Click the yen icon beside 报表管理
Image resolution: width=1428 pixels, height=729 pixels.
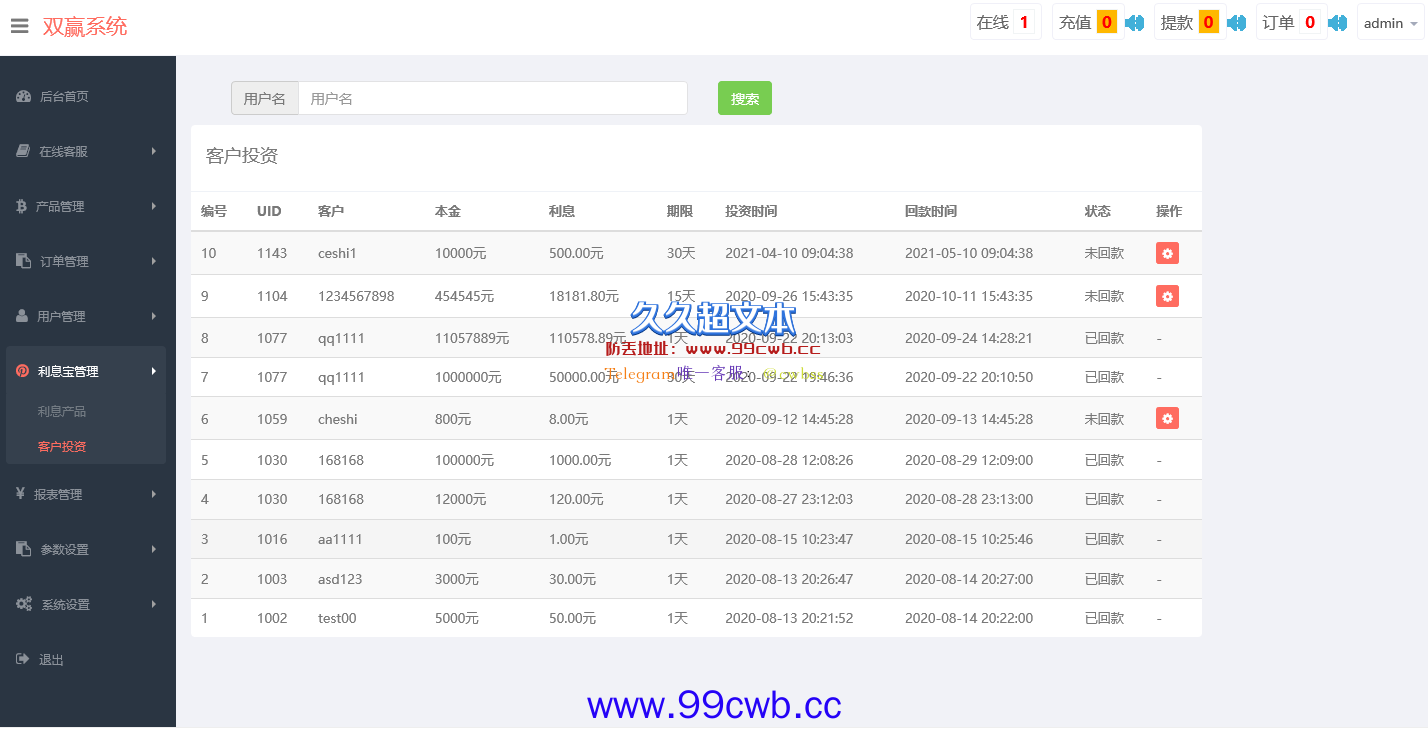(21, 494)
